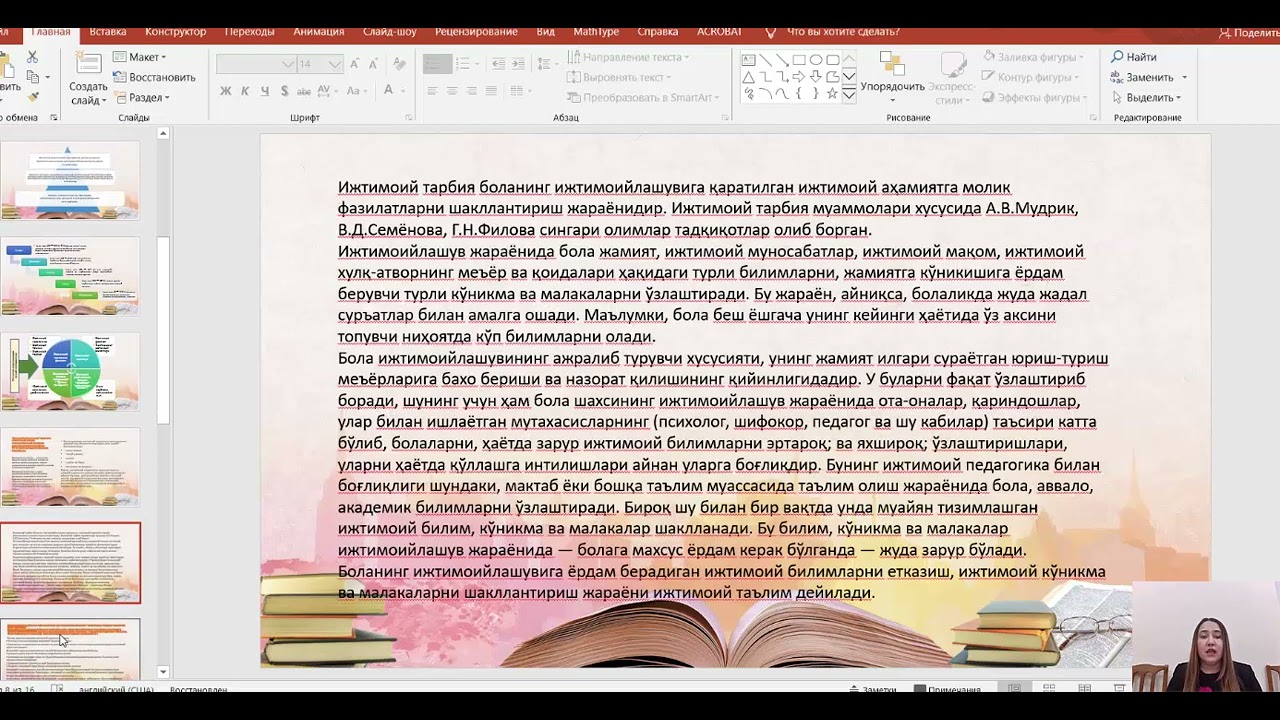Click Преобразовать в SmartArt button
1280x720 pixels.
click(643, 98)
